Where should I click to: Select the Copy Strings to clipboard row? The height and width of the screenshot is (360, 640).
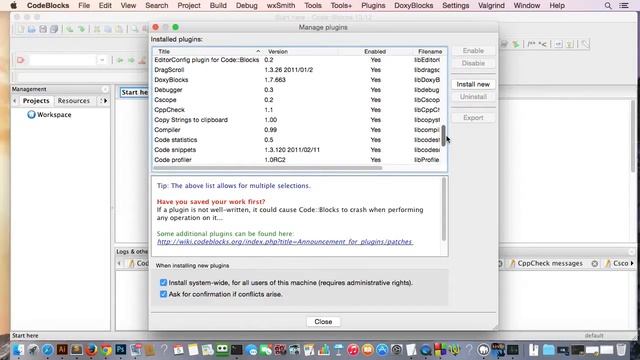[298, 120]
